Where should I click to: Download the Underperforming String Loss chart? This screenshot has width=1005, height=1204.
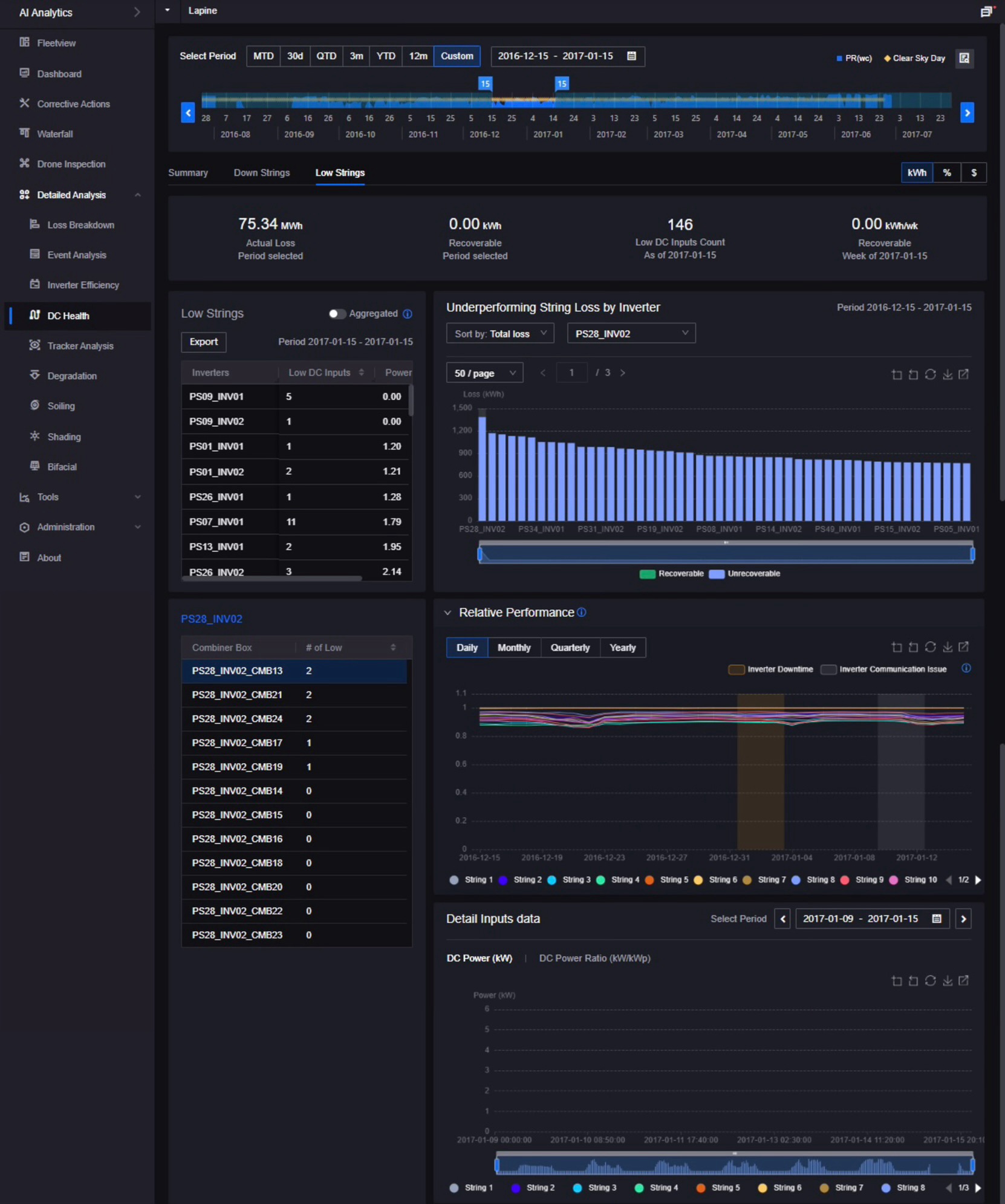tap(948, 374)
